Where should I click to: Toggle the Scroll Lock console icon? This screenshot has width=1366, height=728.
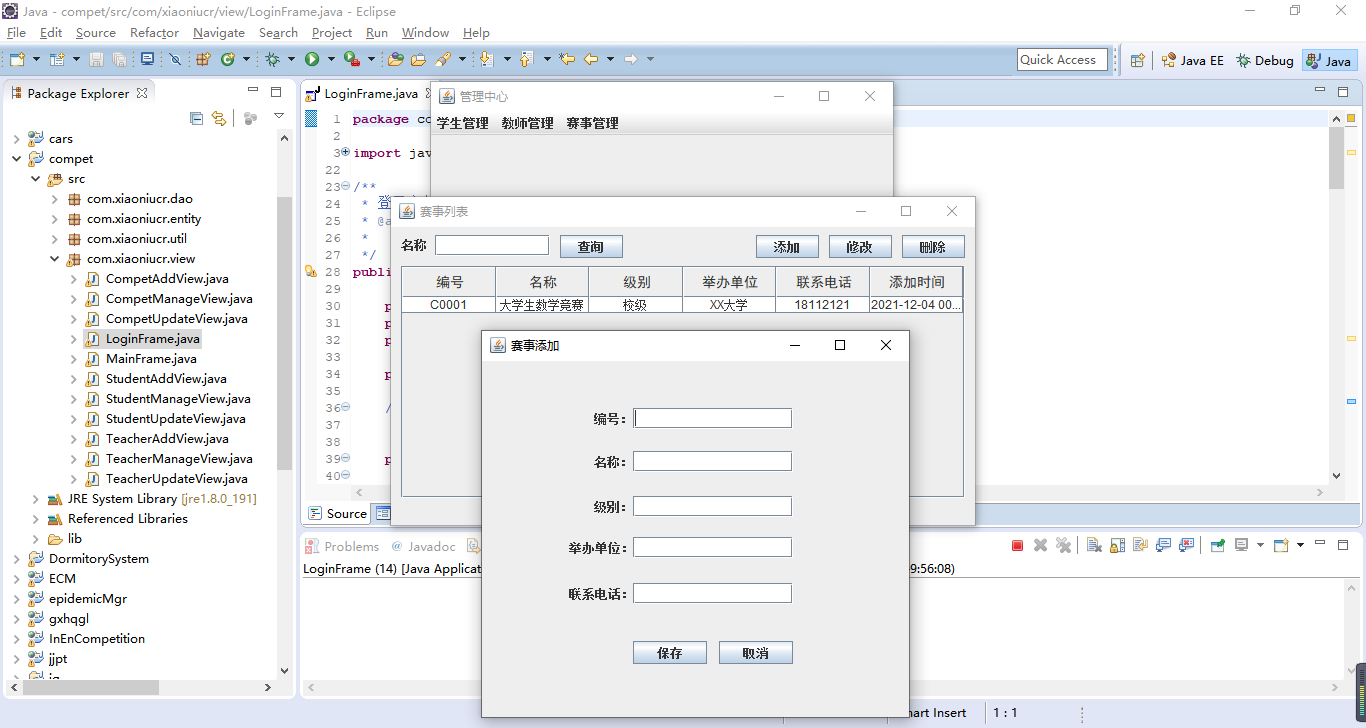[x=1117, y=545]
